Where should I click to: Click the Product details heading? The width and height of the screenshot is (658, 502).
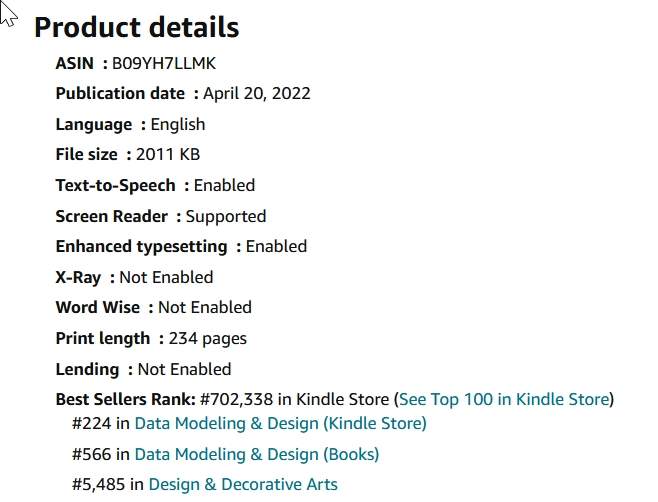click(x=137, y=27)
